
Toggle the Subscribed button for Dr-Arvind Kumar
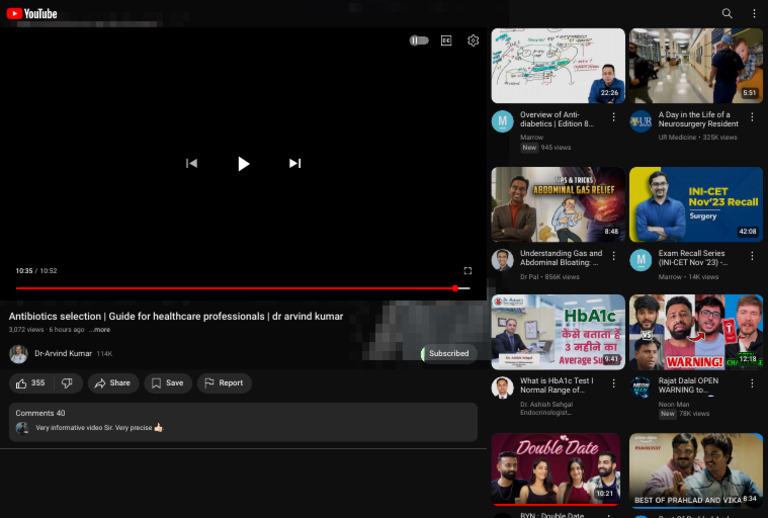(448, 353)
